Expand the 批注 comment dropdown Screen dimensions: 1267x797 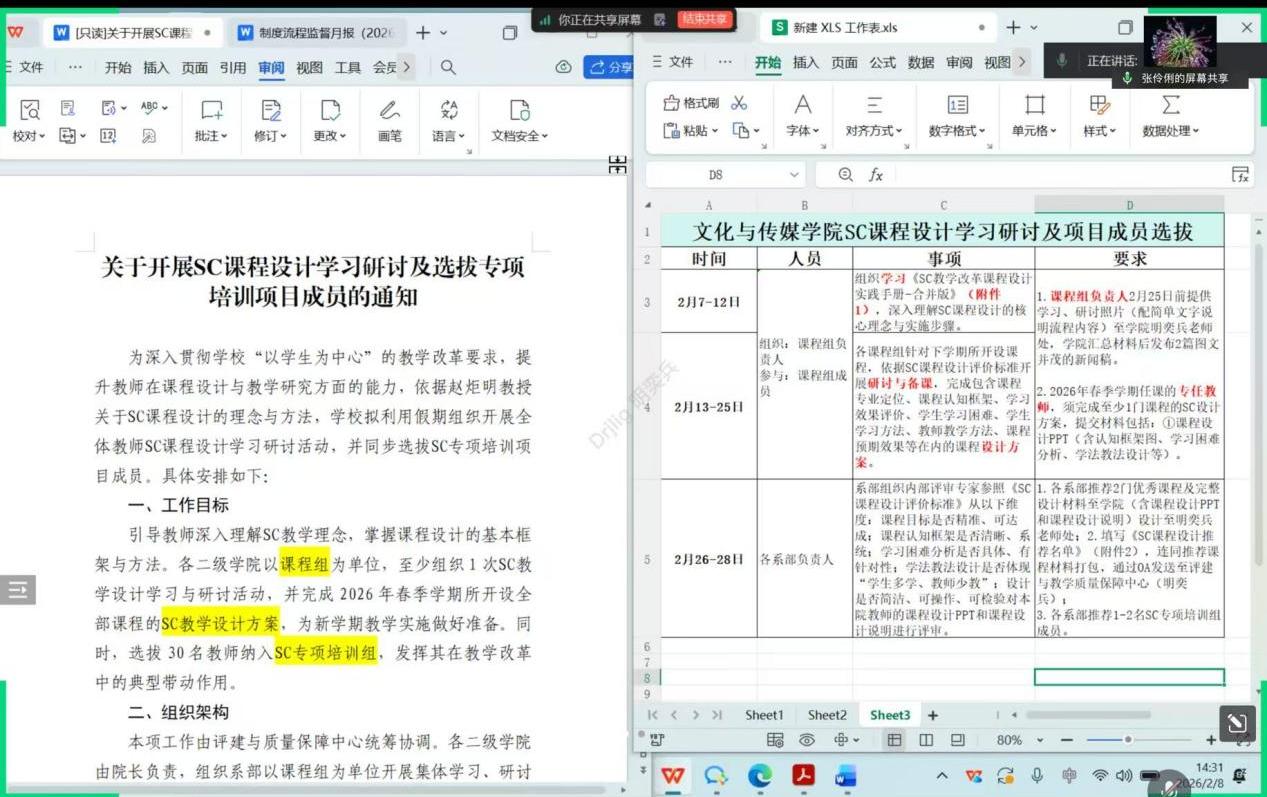coord(211,136)
